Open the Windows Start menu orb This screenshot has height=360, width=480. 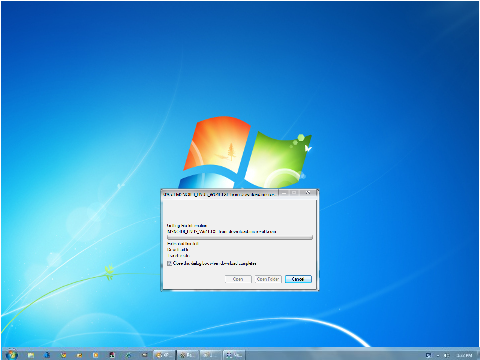(12, 354)
